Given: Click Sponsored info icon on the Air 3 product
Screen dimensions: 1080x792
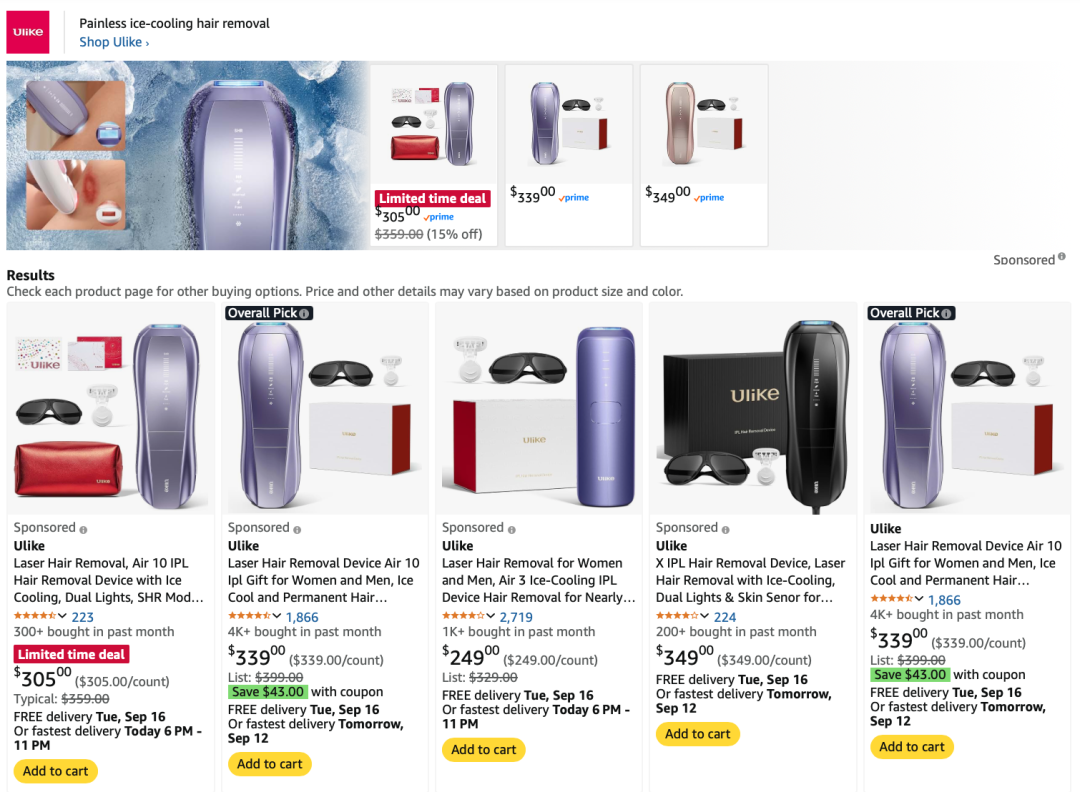Looking at the screenshot, I should pyautogui.click(x=511, y=529).
